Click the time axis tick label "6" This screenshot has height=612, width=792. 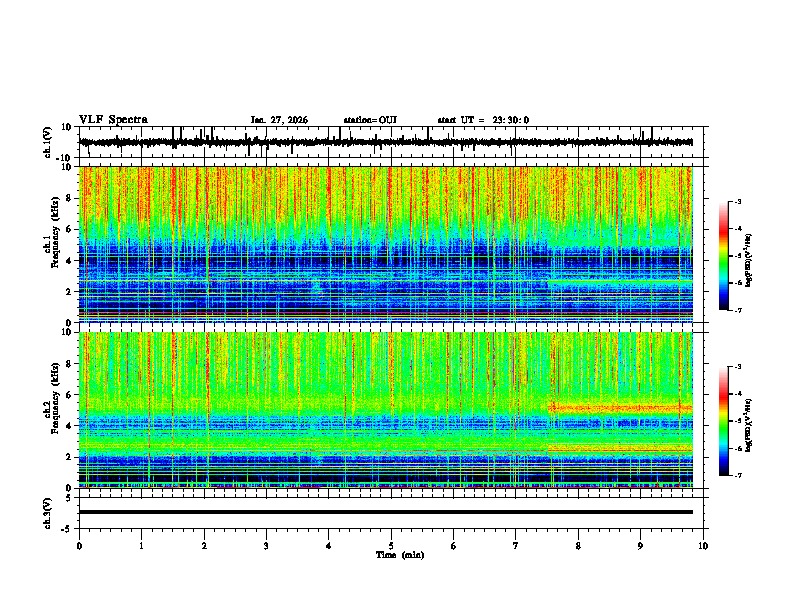454,546
